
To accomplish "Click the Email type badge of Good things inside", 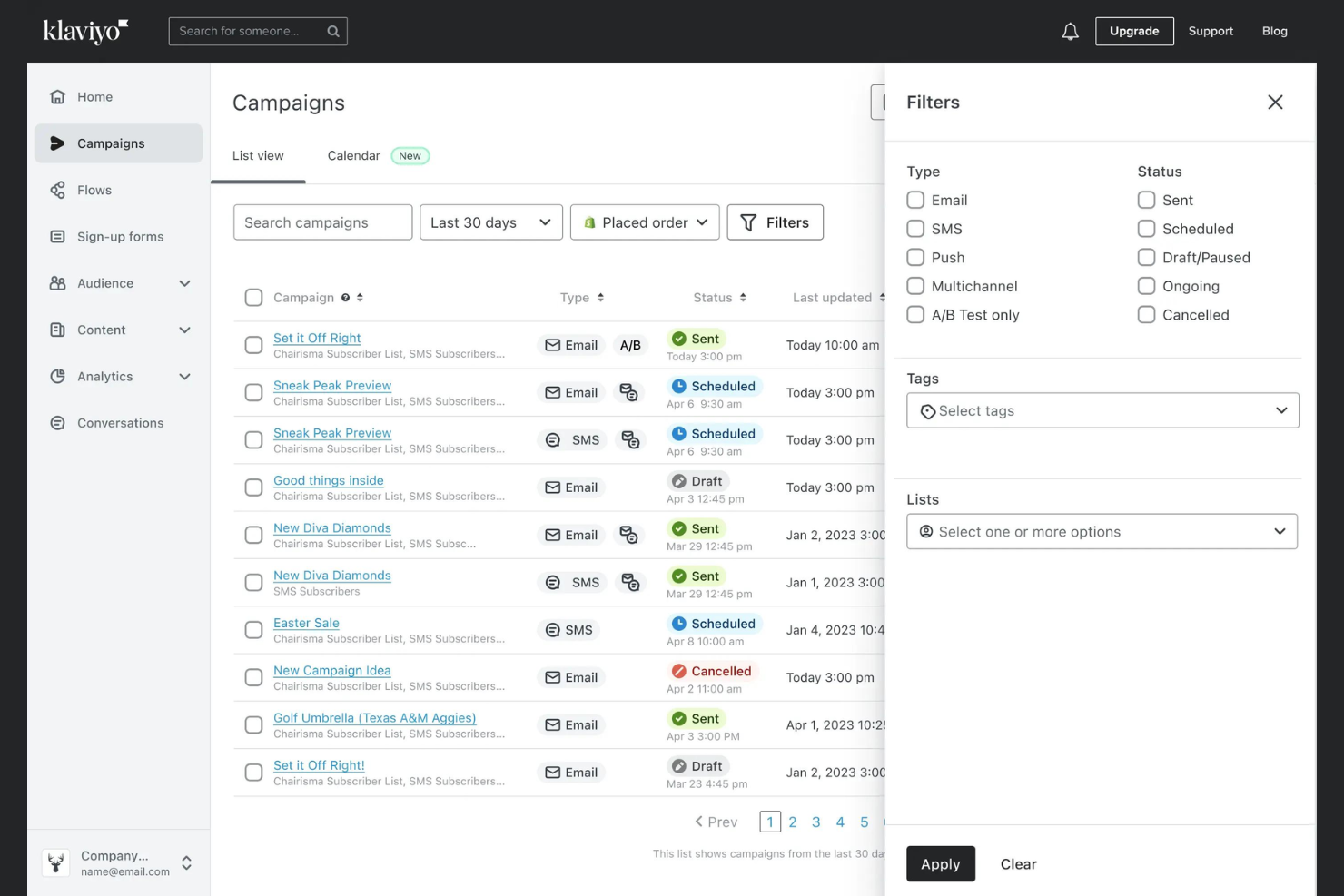I will 571,487.
